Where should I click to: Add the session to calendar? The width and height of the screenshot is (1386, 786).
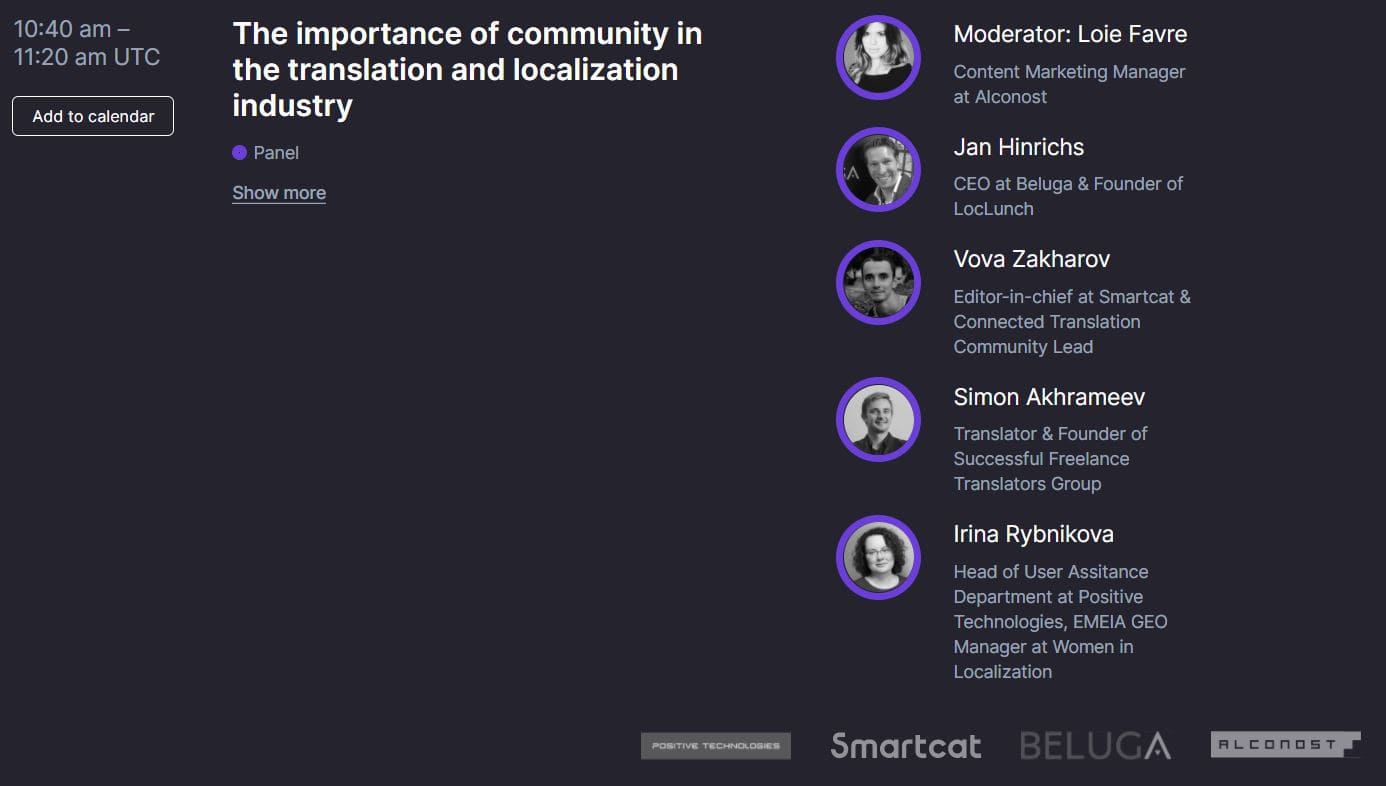[x=93, y=116]
